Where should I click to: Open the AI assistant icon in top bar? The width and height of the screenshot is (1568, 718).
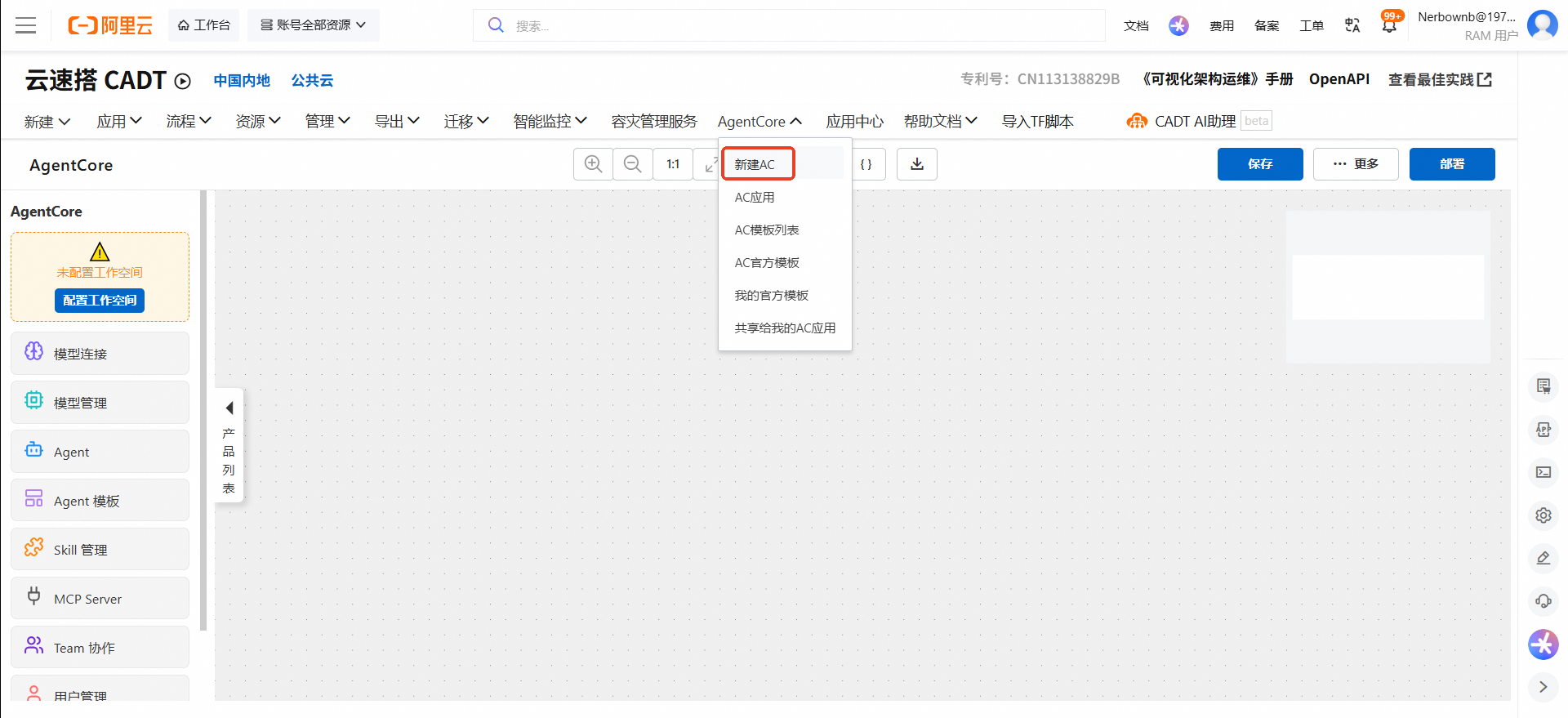point(1178,25)
